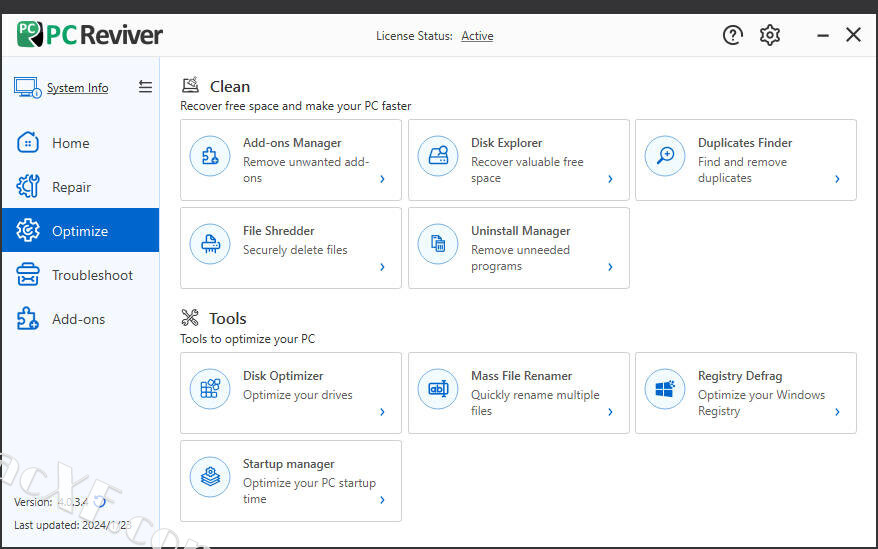Click the Duplicates Finder magnifier icon
Screen dimensions: 878x549
[x=665, y=156]
